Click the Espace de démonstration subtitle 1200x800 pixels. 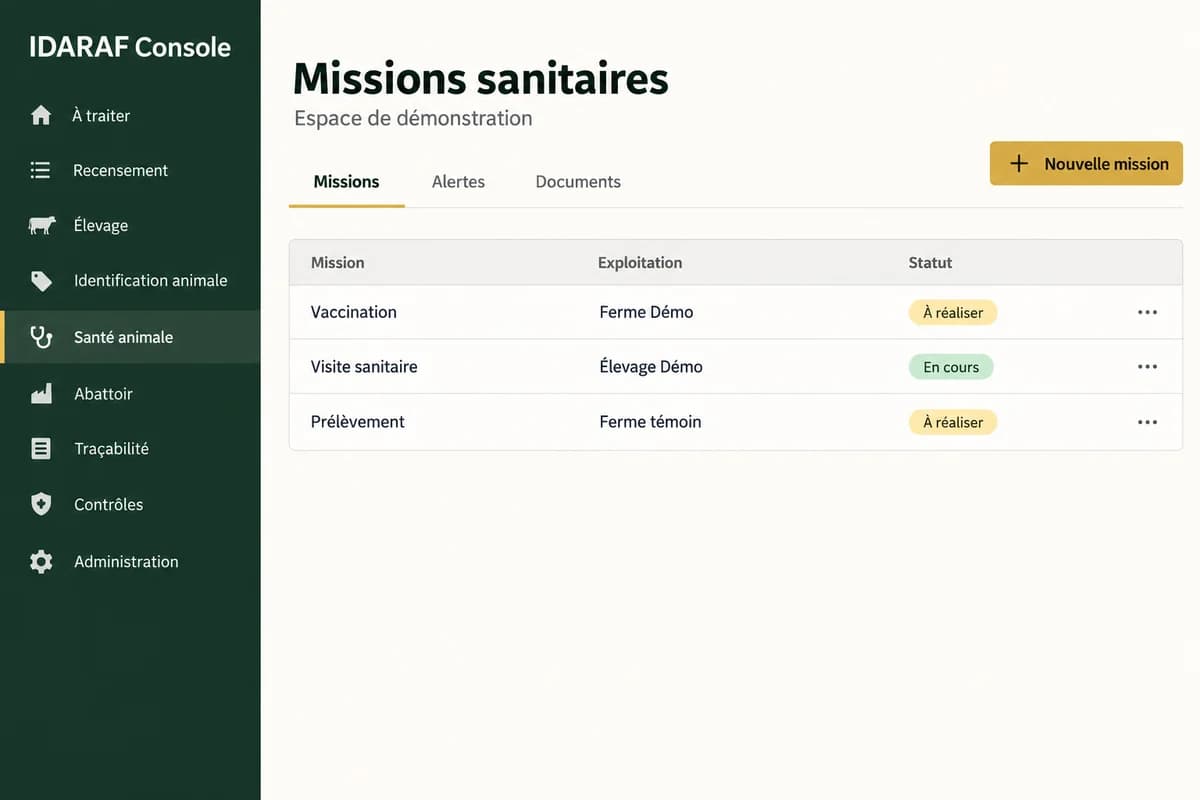[413, 118]
